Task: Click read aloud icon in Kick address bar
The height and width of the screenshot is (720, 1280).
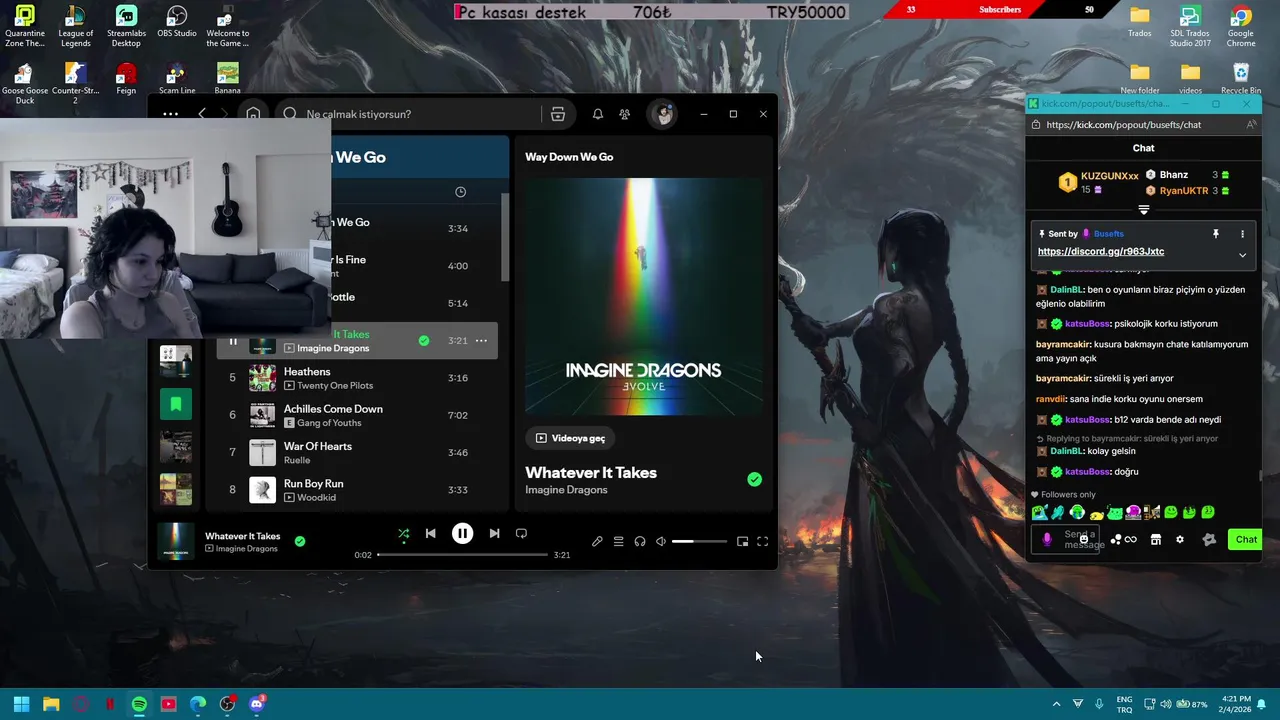Action: point(1251,125)
